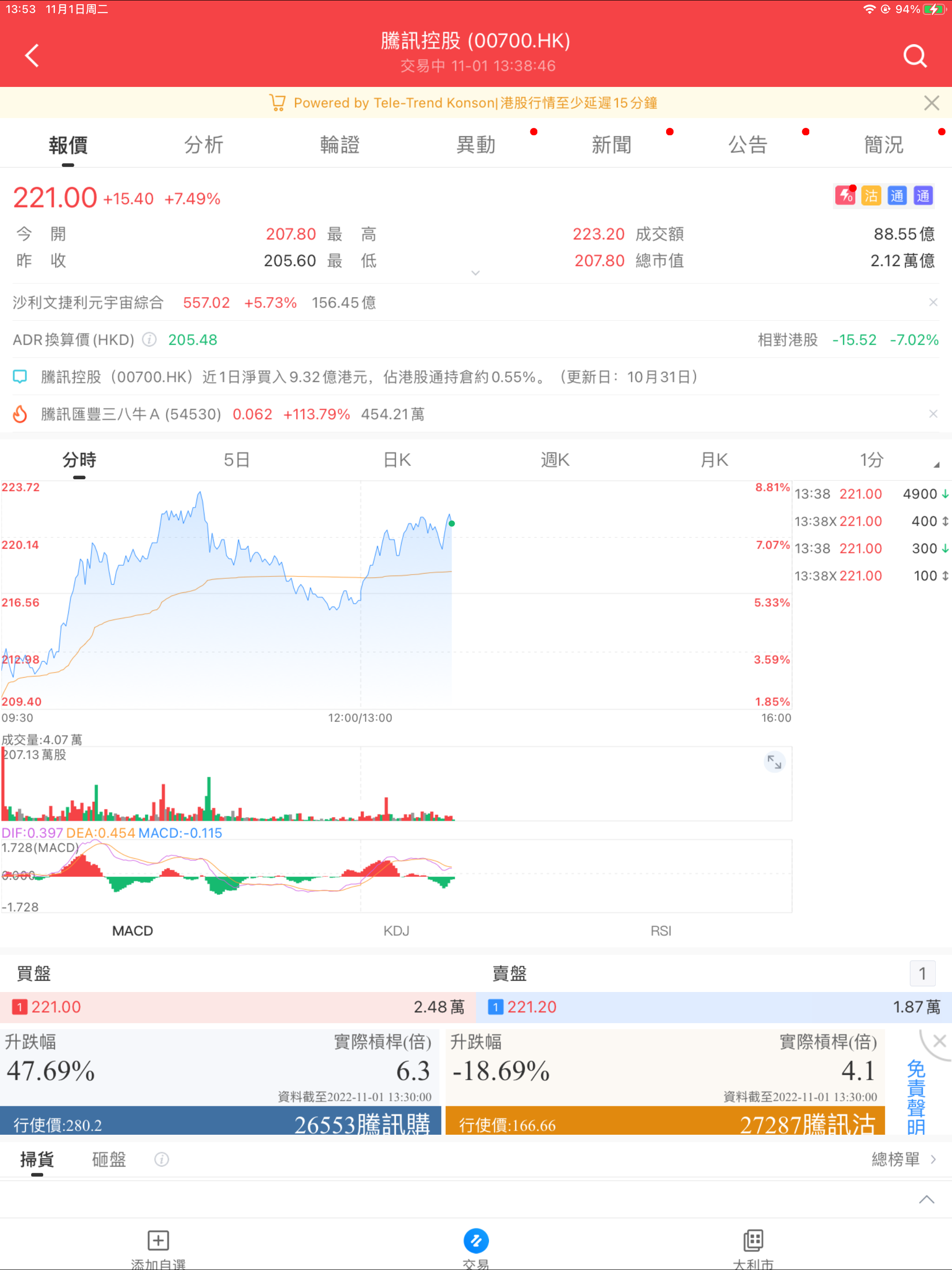The height and width of the screenshot is (1270, 952).
Task: Tap the market grid icon at bottom
Action: click(753, 1240)
